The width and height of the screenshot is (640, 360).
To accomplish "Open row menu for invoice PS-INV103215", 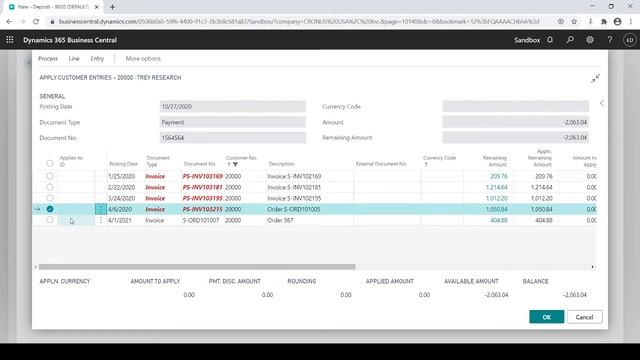I will point(101,209).
